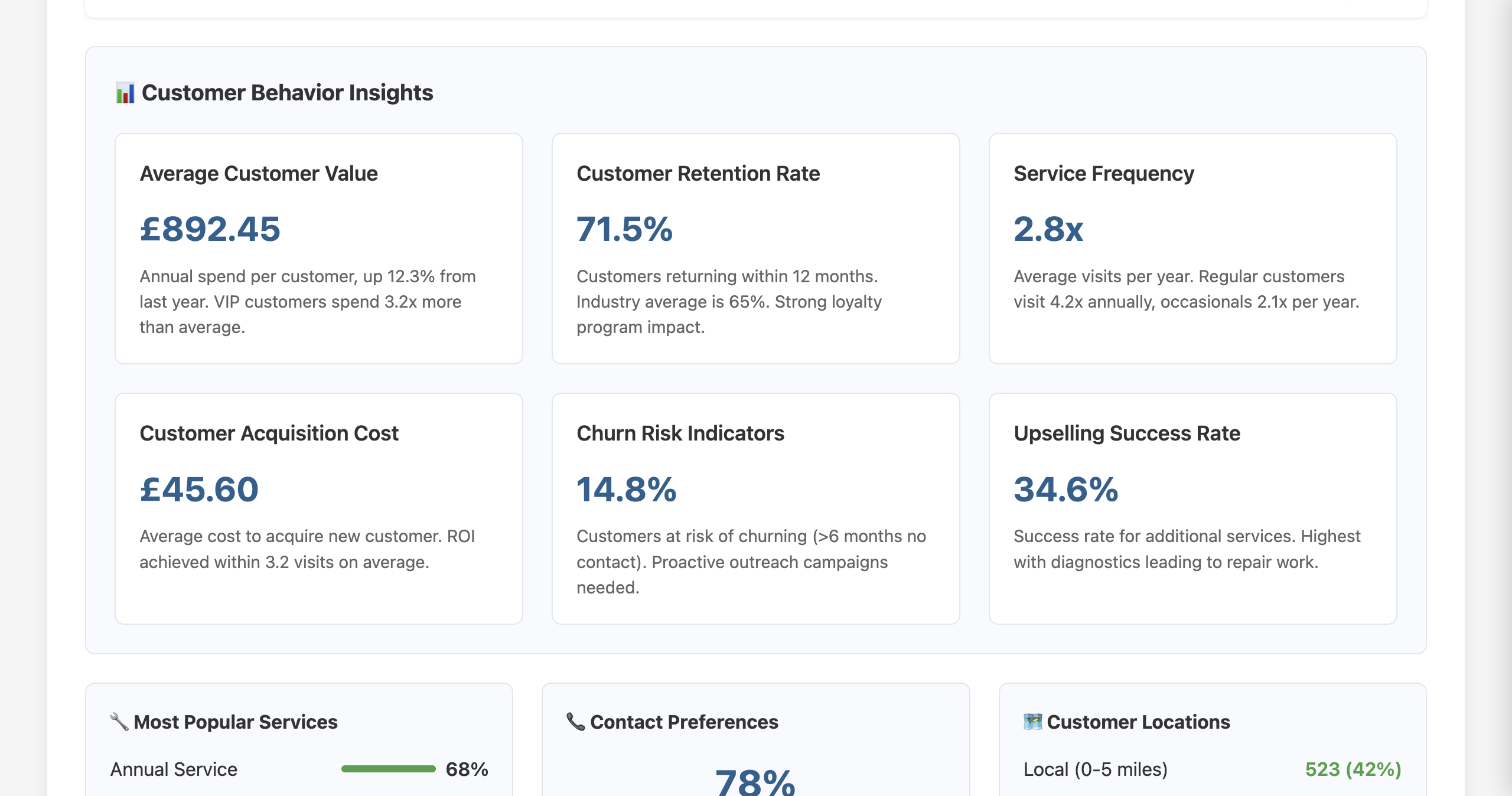Open the Customer Retention Rate card
The height and width of the screenshot is (796, 1512).
(756, 248)
